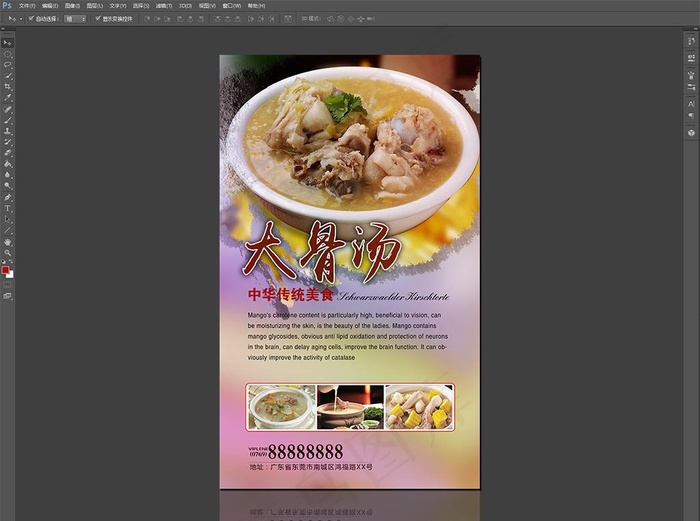Select the Blur tool

click(8, 175)
